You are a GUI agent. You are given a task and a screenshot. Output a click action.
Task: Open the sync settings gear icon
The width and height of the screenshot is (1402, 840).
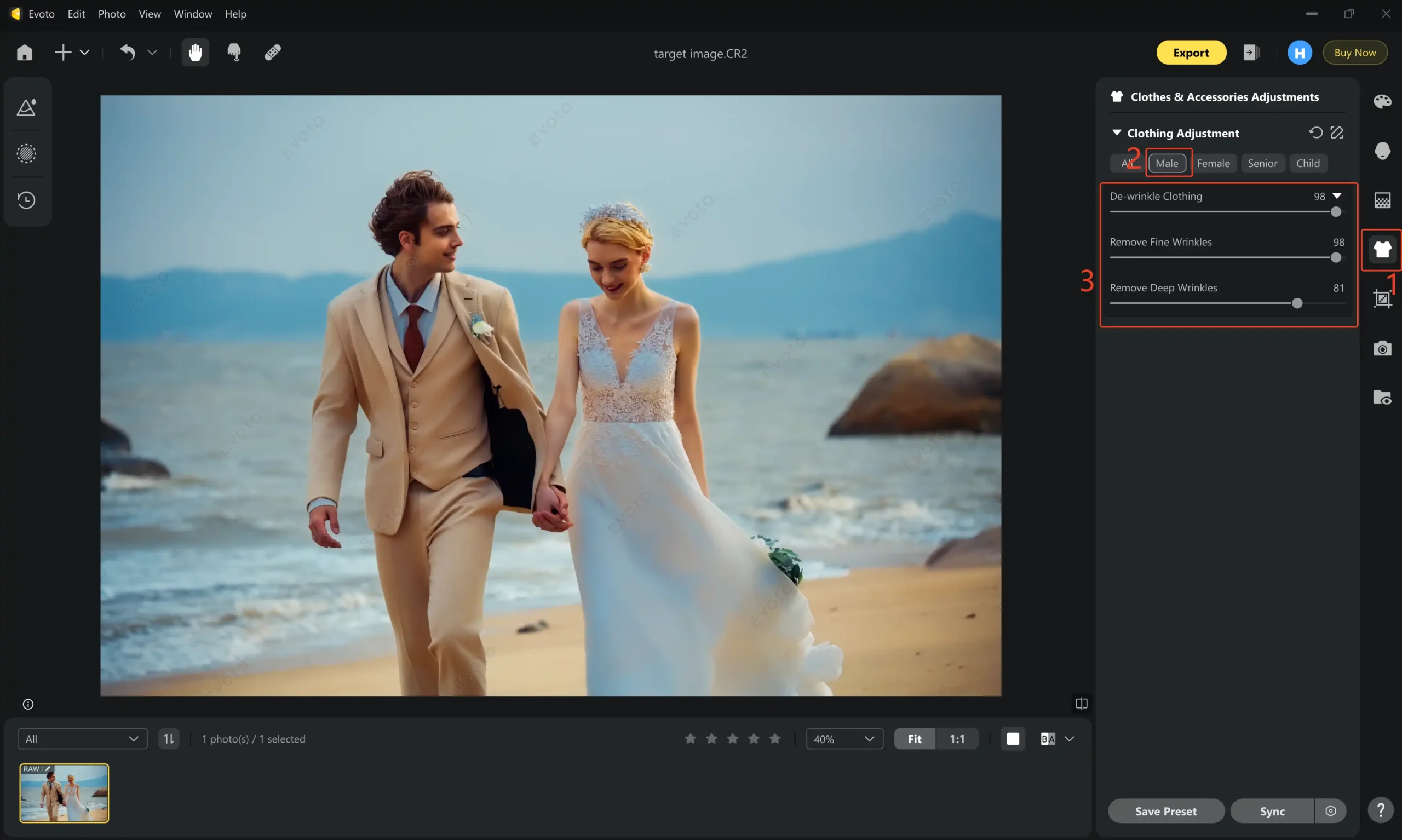[x=1330, y=811]
